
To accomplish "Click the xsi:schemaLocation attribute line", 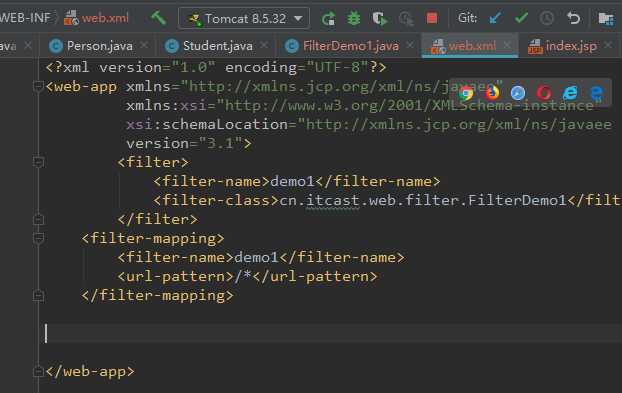I will [369, 125].
